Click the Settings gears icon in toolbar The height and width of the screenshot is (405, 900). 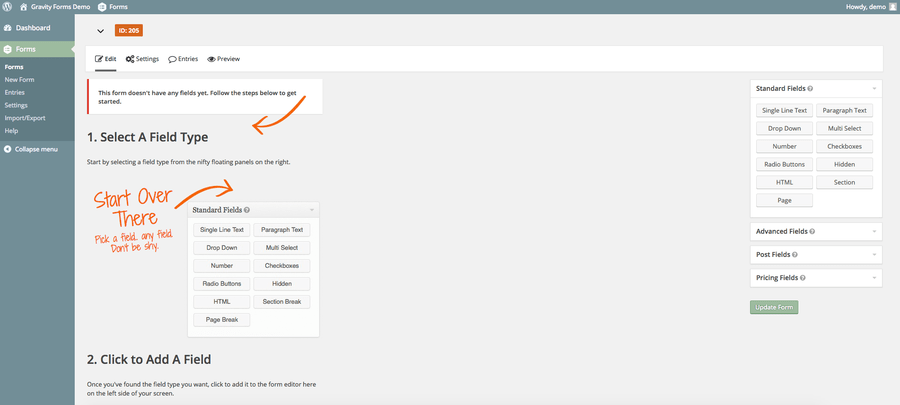point(130,59)
